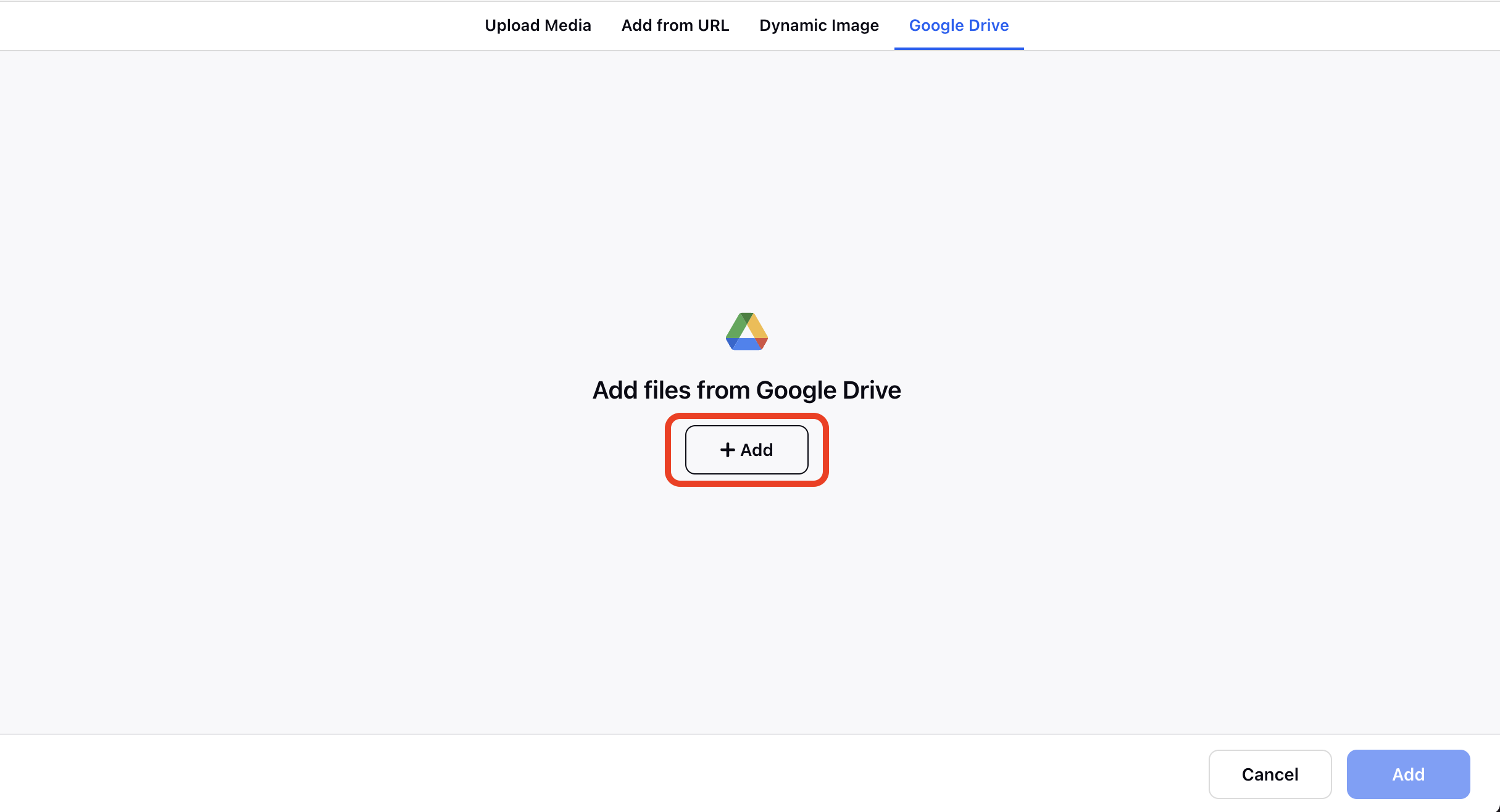Image resolution: width=1500 pixels, height=812 pixels.
Task: Click 'Add files from Google Drive' heading
Action: click(x=747, y=390)
